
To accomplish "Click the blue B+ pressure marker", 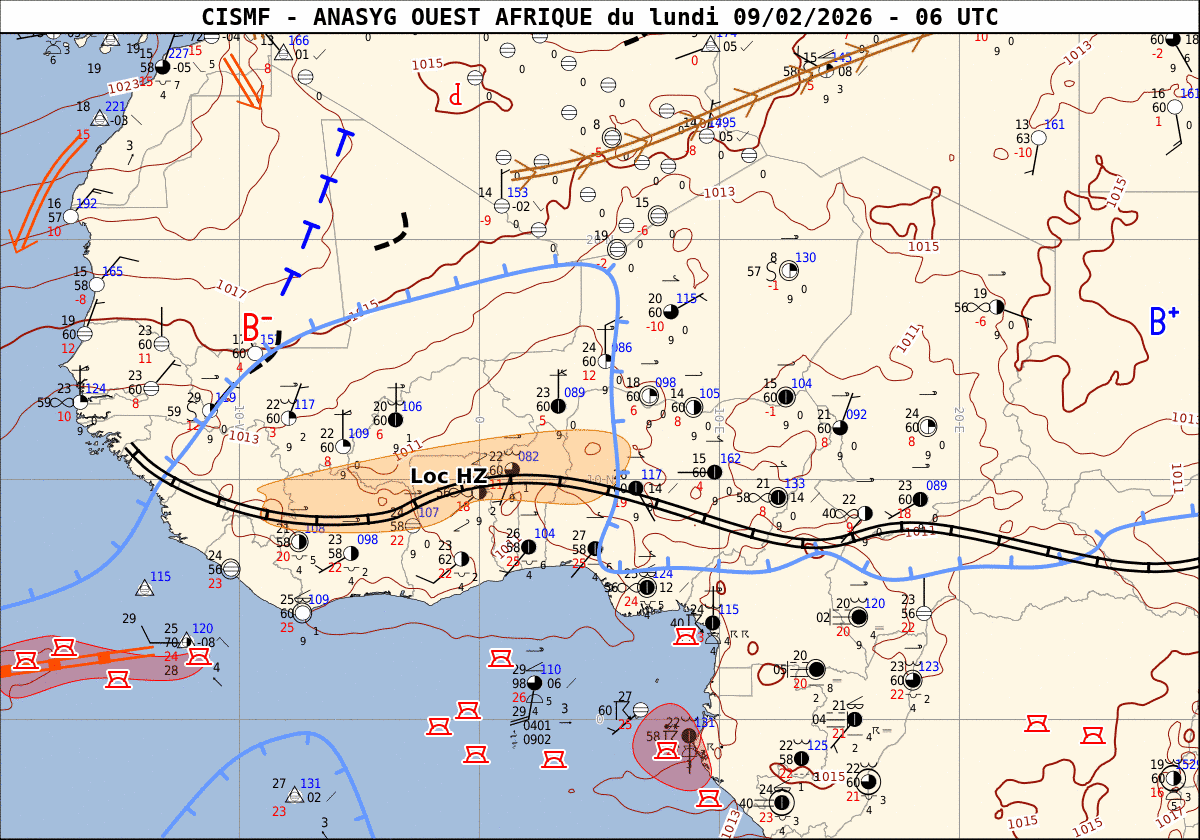I will click(1163, 321).
